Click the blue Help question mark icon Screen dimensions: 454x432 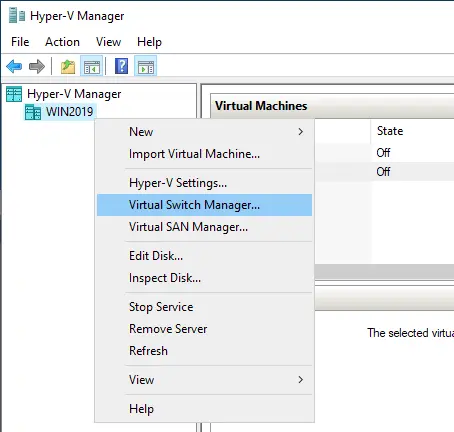(x=122, y=66)
